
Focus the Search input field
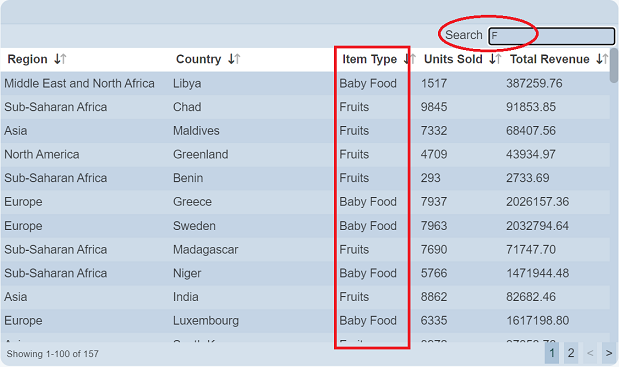tap(551, 36)
